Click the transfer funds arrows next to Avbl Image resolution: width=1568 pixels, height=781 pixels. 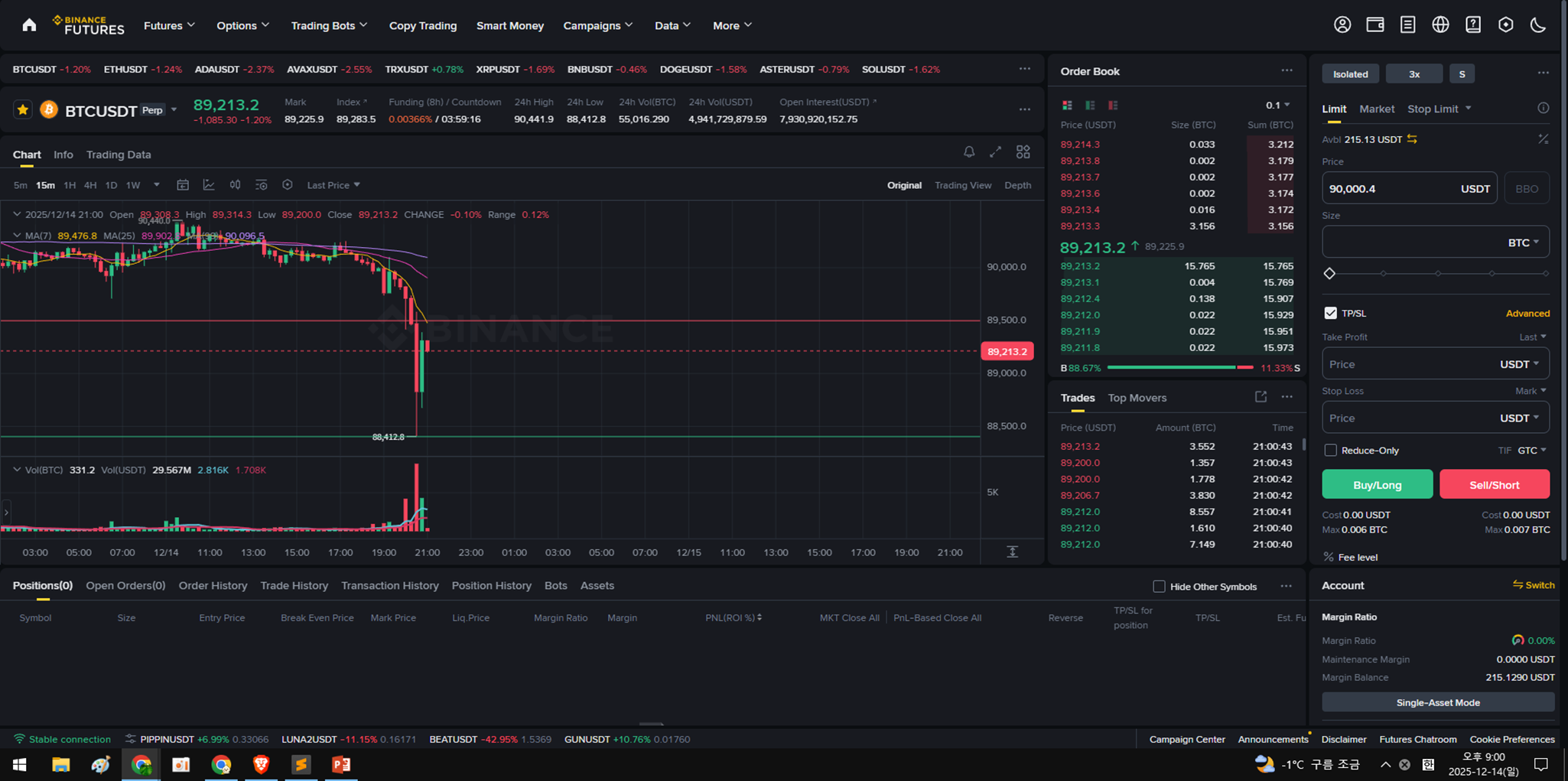(x=1412, y=139)
